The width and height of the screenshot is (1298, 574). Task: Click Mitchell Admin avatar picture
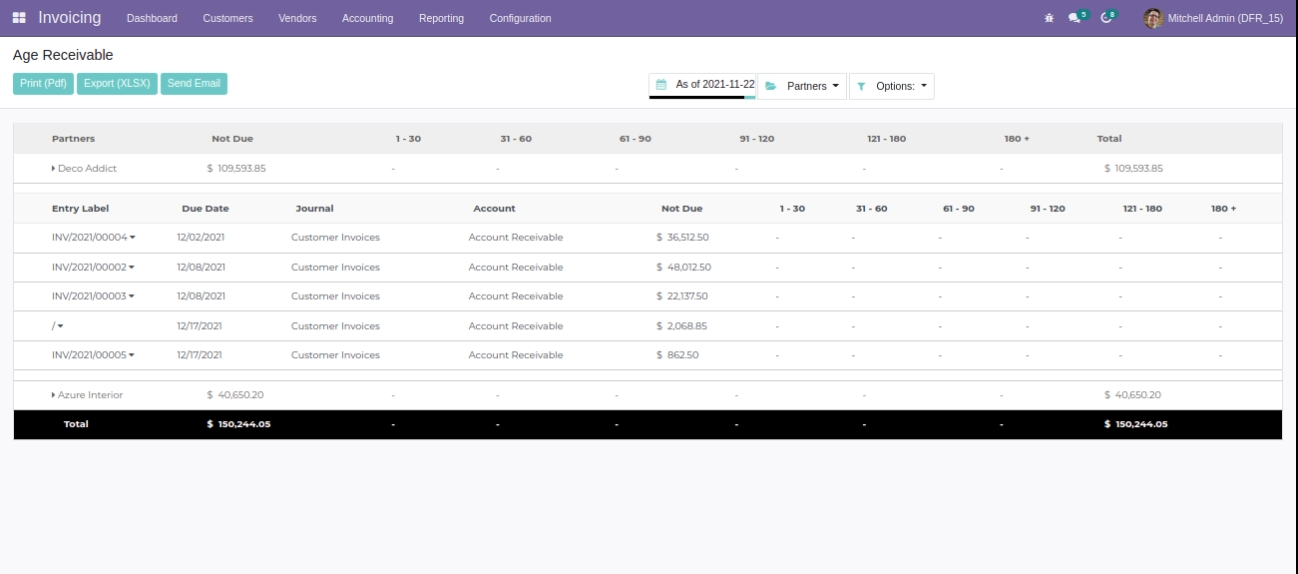1153,18
